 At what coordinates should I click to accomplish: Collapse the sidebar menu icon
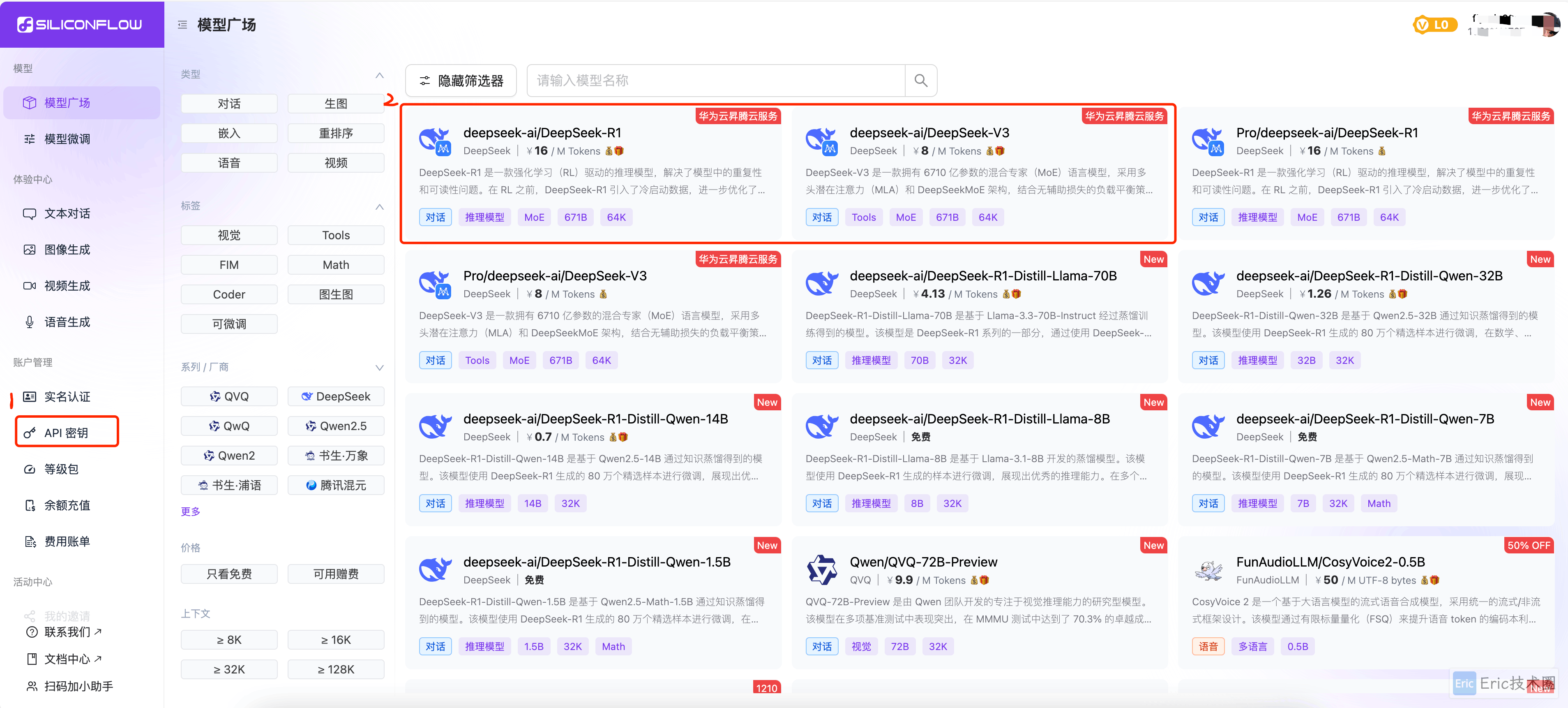coord(182,25)
